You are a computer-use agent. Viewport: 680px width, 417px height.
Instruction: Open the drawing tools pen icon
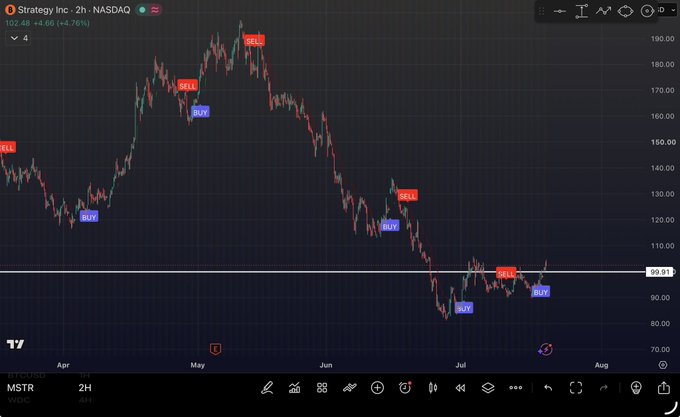pos(267,388)
